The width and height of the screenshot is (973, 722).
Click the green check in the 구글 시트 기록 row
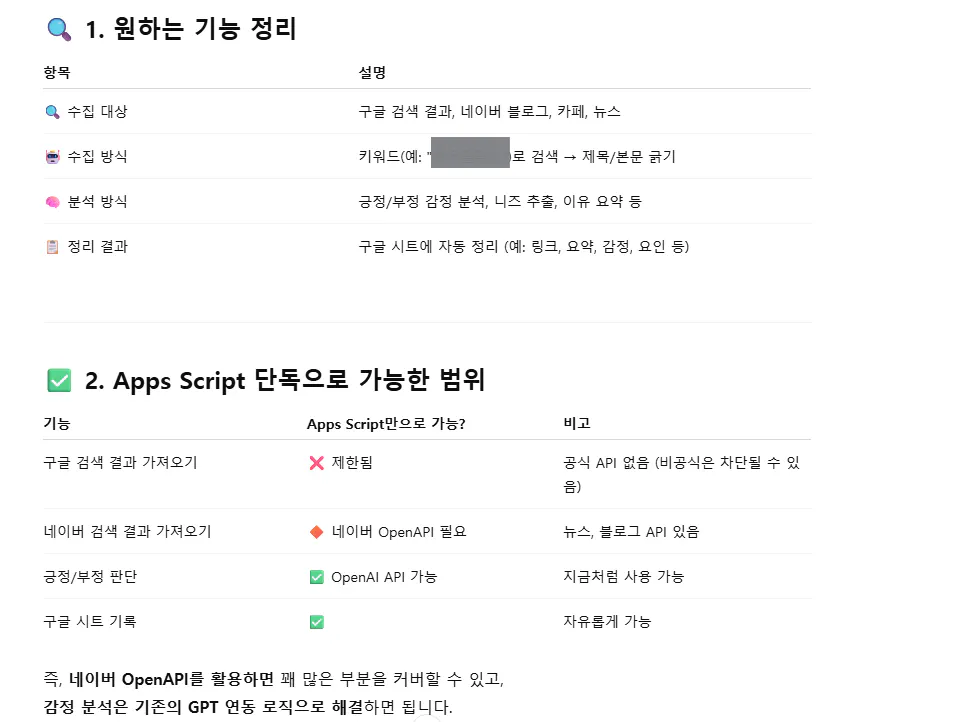coord(317,622)
